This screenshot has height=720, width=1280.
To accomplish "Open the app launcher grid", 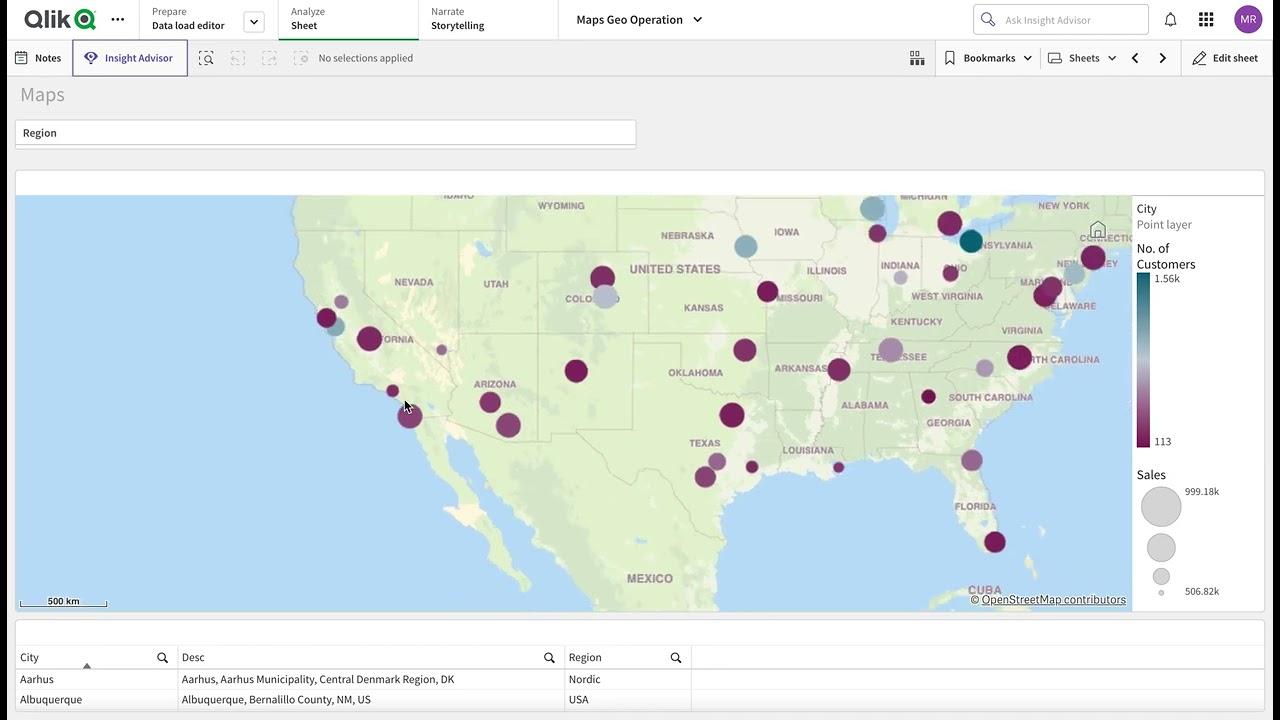I will 1206,19.
